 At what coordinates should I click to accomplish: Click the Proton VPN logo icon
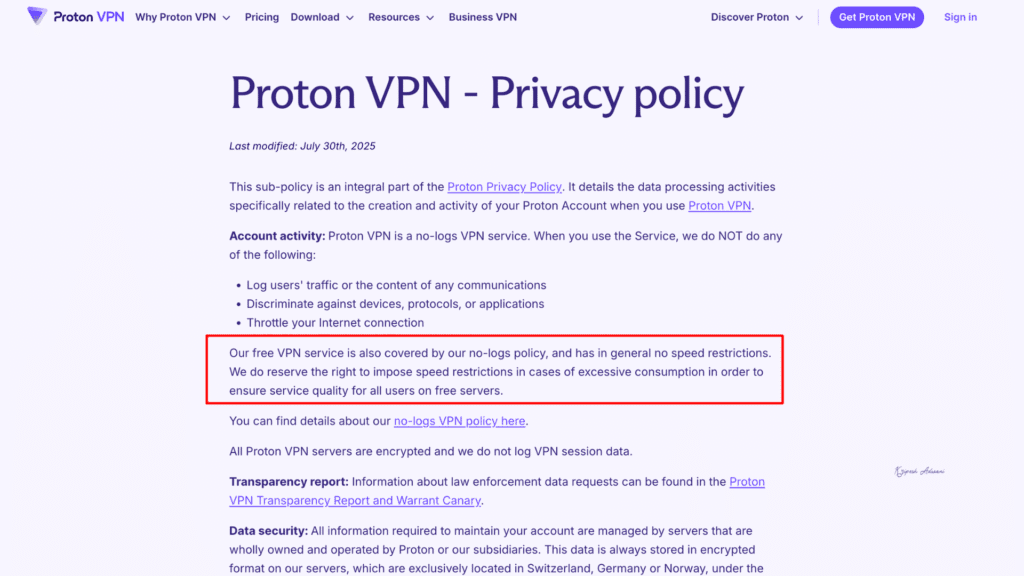tap(35, 16)
